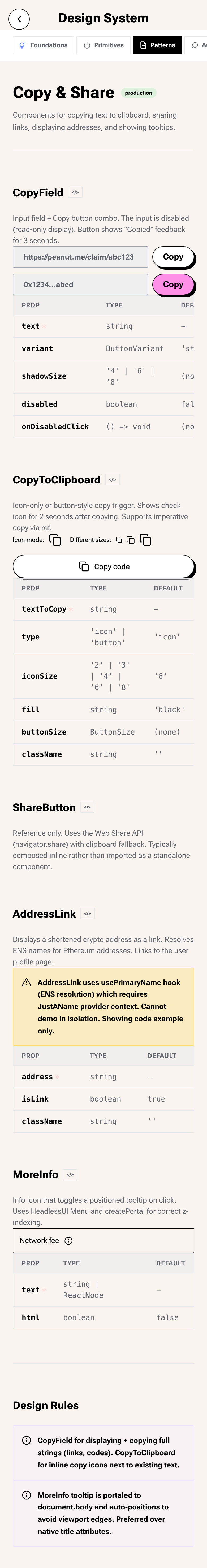Click the peanut.me claim link field
Viewport: 207px width, 1568px height.
coord(80,257)
